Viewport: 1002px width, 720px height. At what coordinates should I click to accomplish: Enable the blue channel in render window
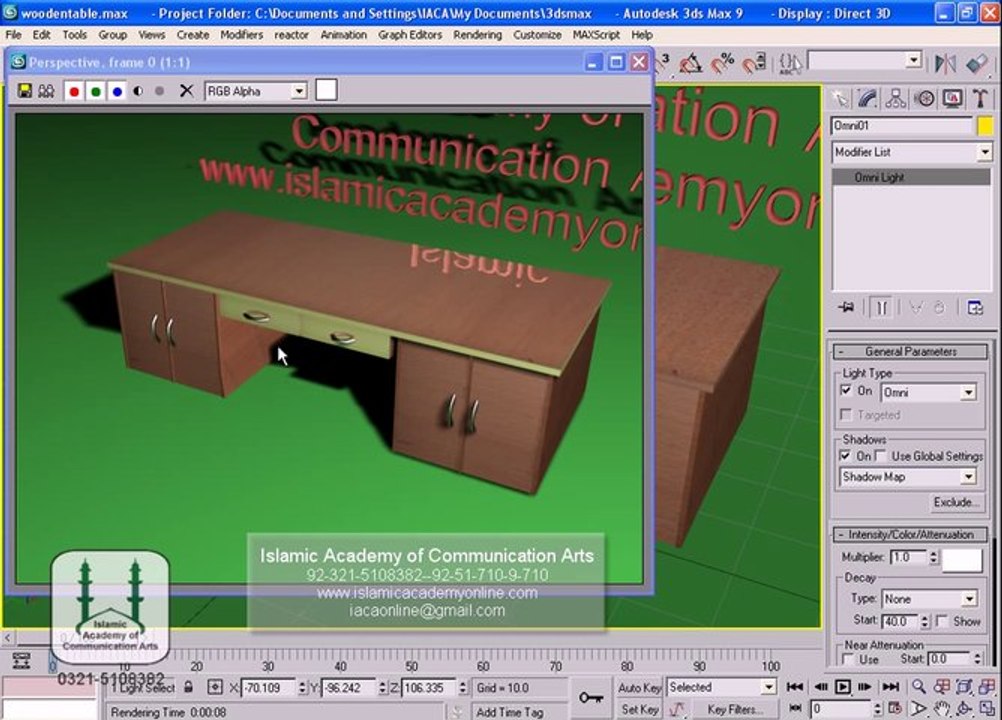point(117,91)
